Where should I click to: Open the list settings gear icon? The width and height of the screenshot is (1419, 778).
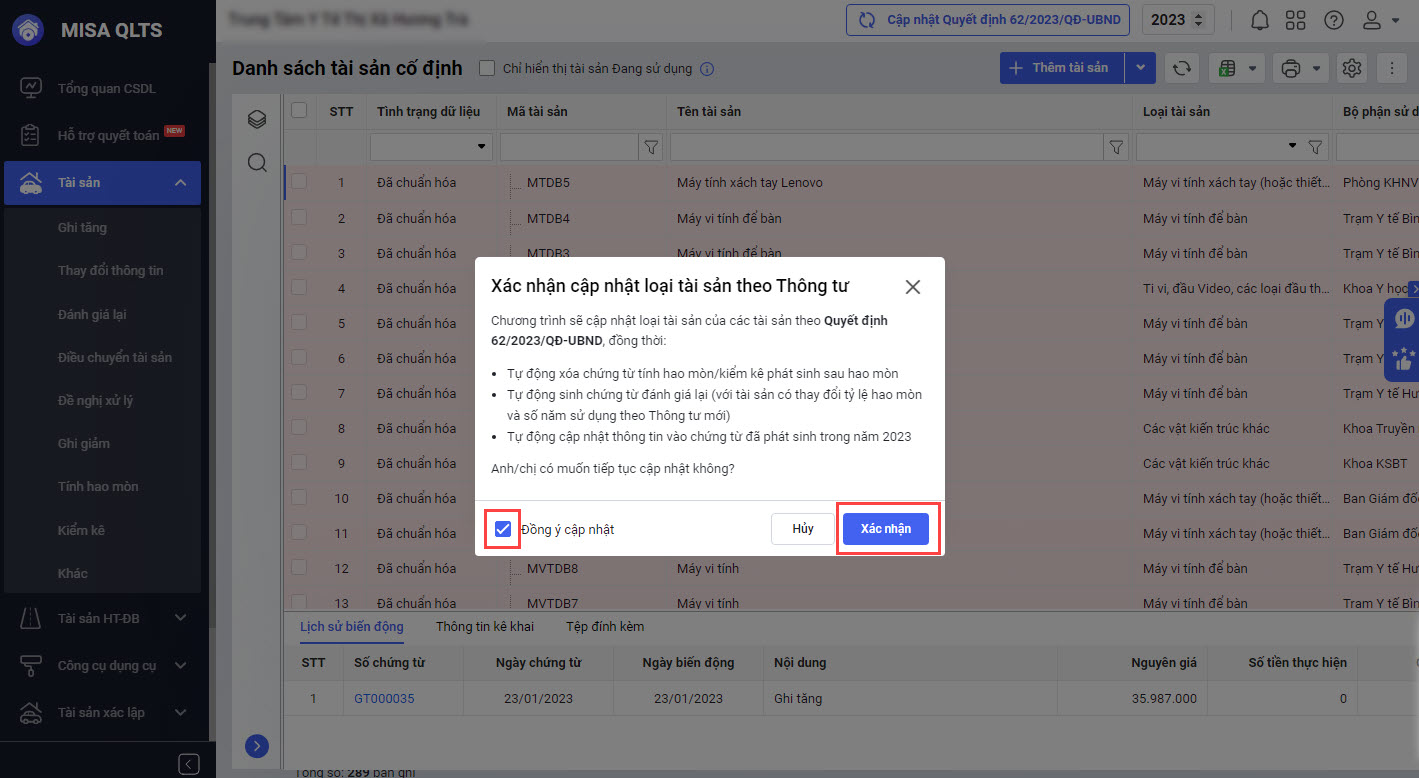(1352, 68)
